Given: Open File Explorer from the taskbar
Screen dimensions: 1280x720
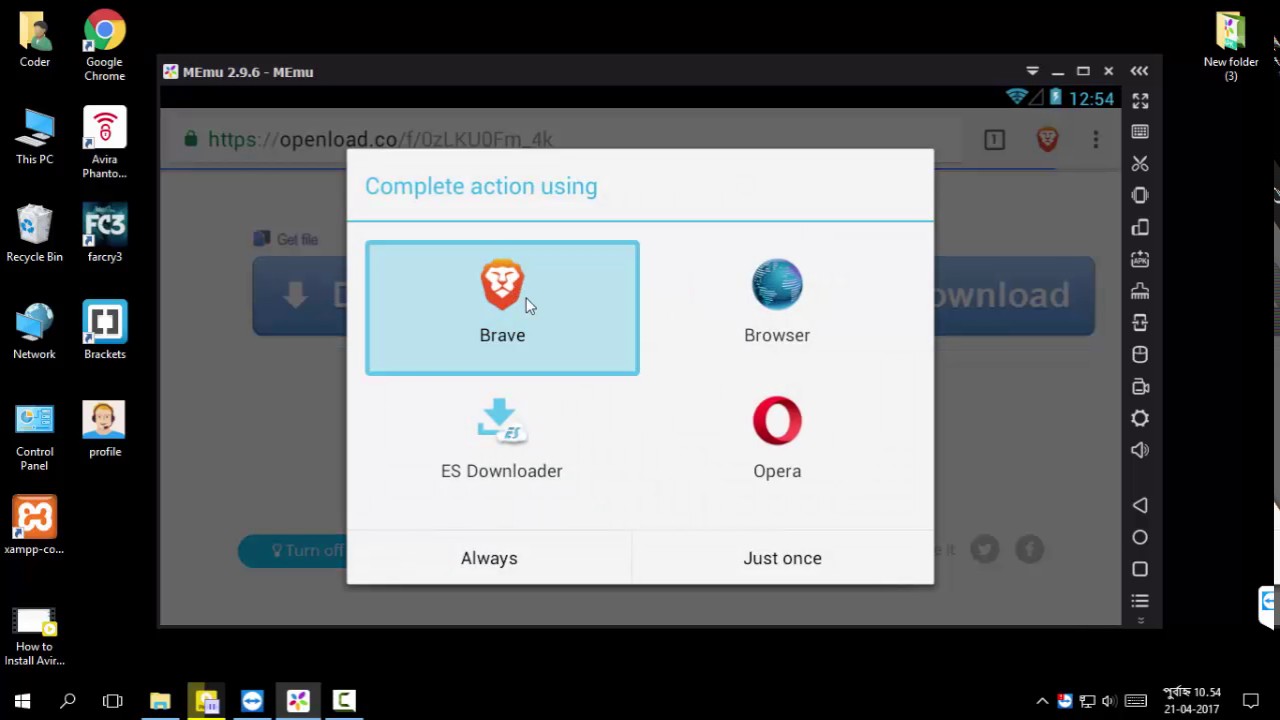Looking at the screenshot, I should (x=160, y=701).
